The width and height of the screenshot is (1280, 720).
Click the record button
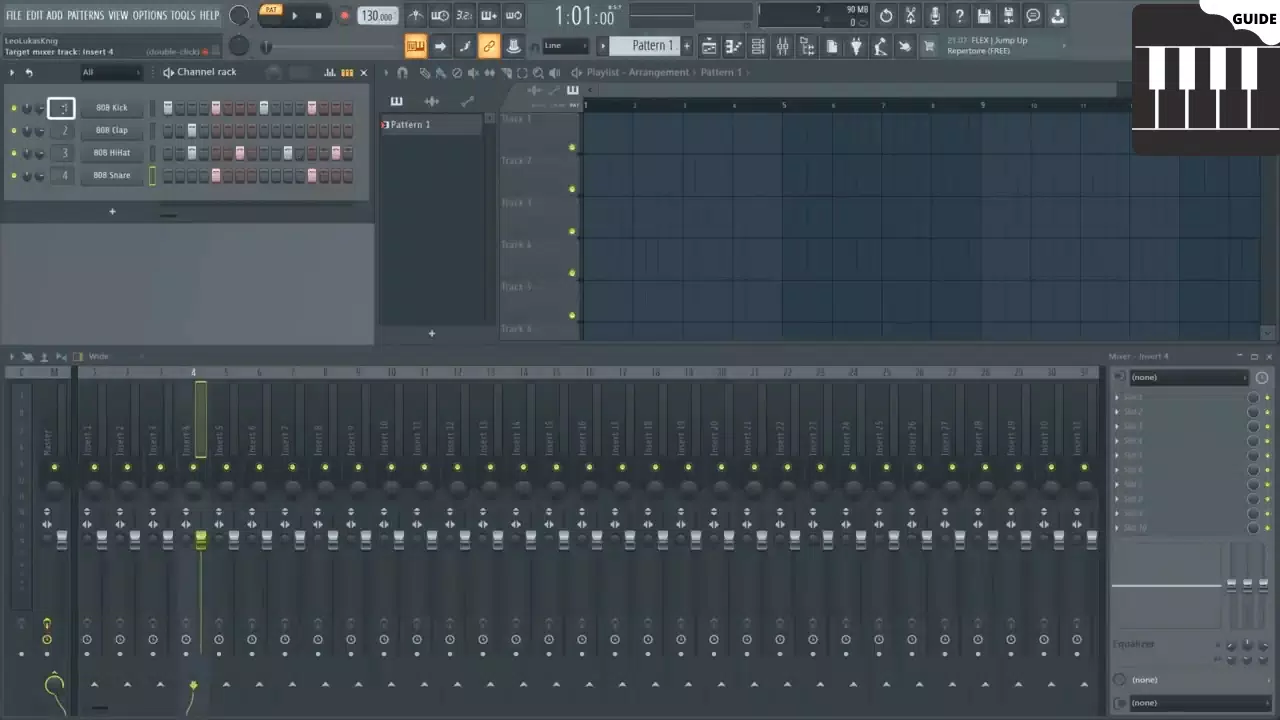[345, 16]
